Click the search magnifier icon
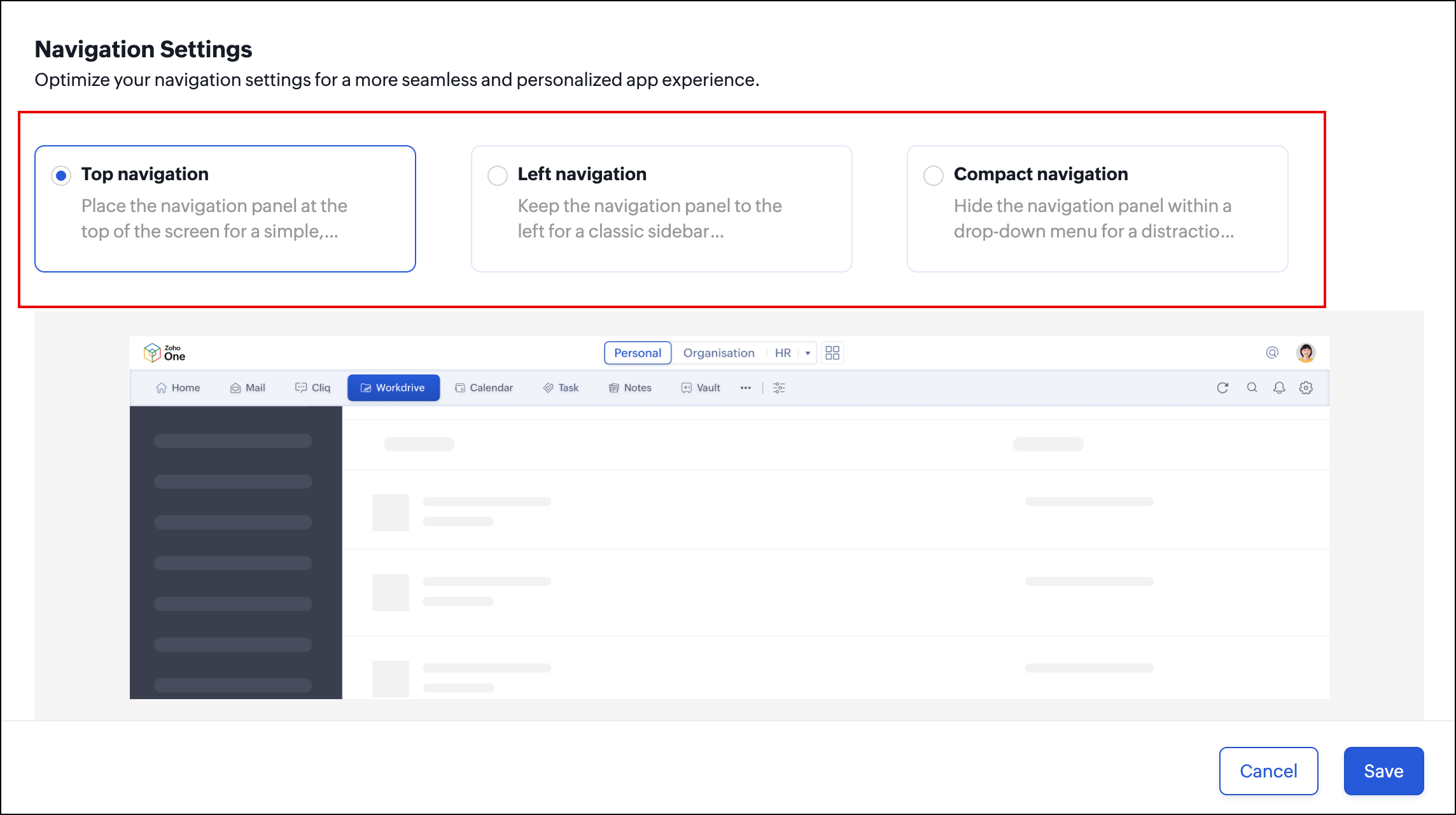This screenshot has height=815, width=1456. pyautogui.click(x=1252, y=388)
